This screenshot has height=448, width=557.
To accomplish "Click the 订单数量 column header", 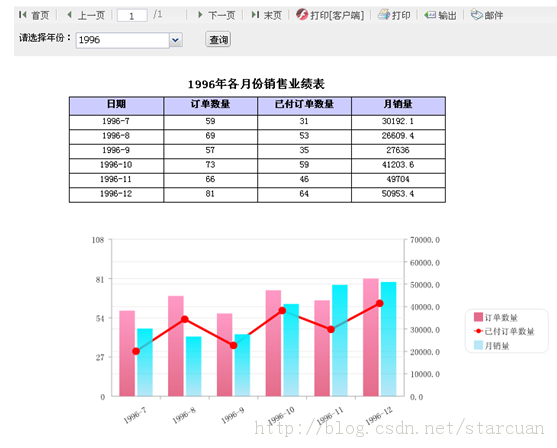I will (x=210, y=106).
